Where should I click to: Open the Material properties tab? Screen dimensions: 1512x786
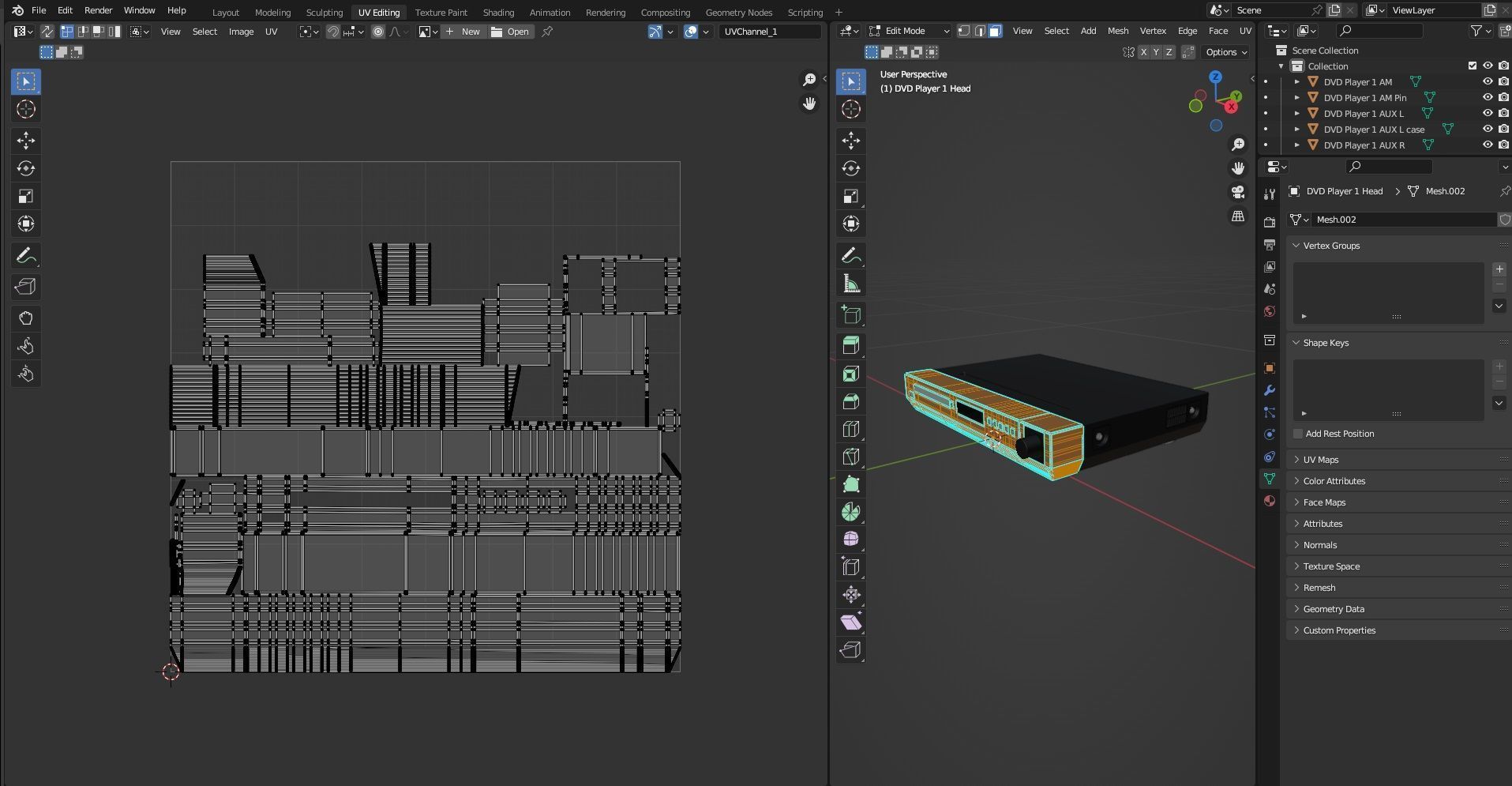point(1270,501)
